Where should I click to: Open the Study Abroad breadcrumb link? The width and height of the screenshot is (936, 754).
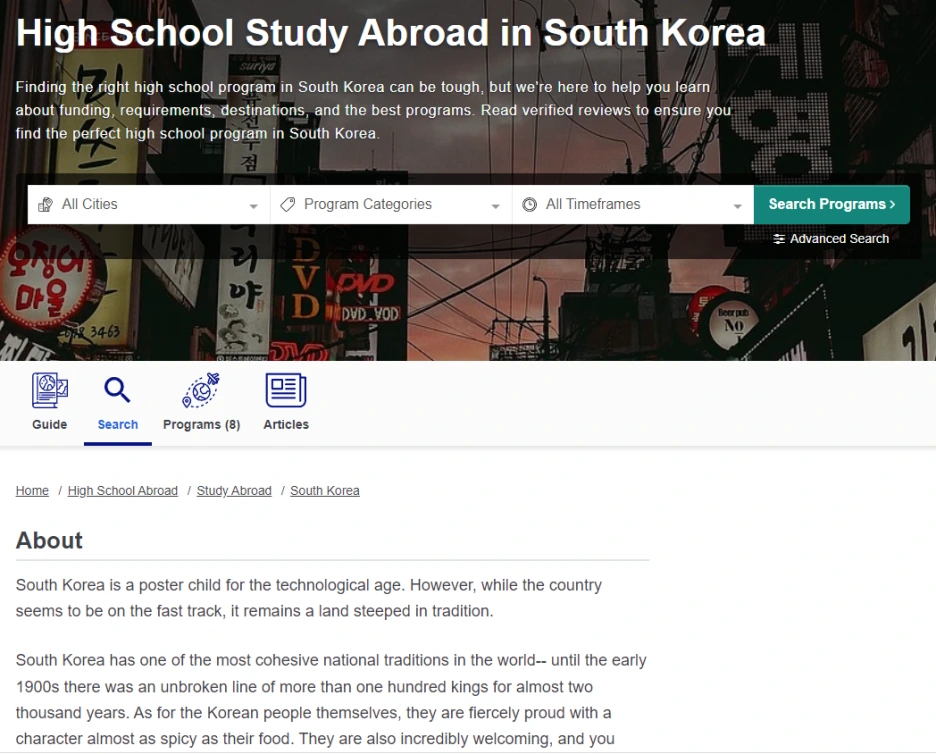tap(234, 491)
